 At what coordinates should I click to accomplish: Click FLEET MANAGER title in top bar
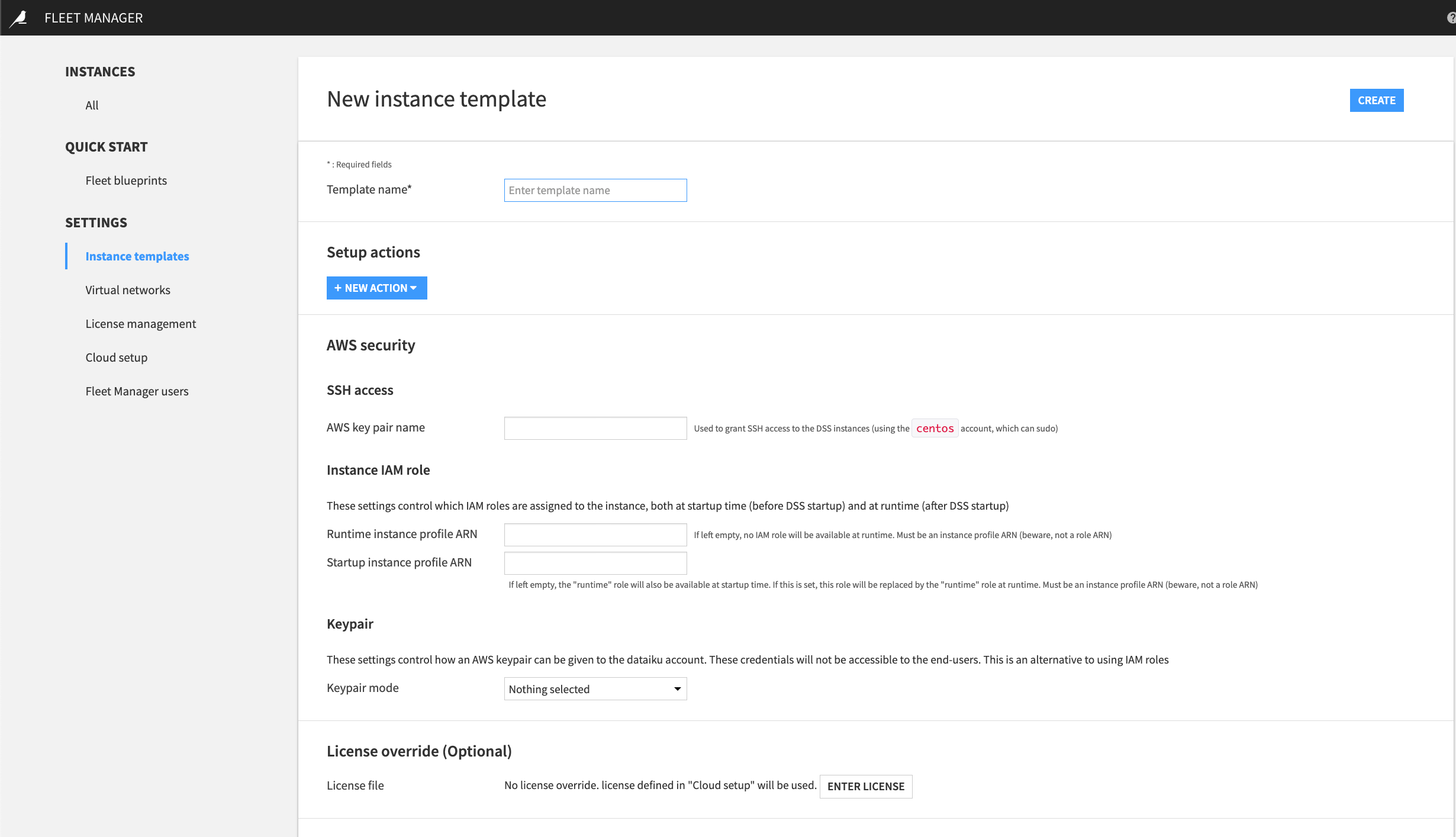(x=93, y=17)
